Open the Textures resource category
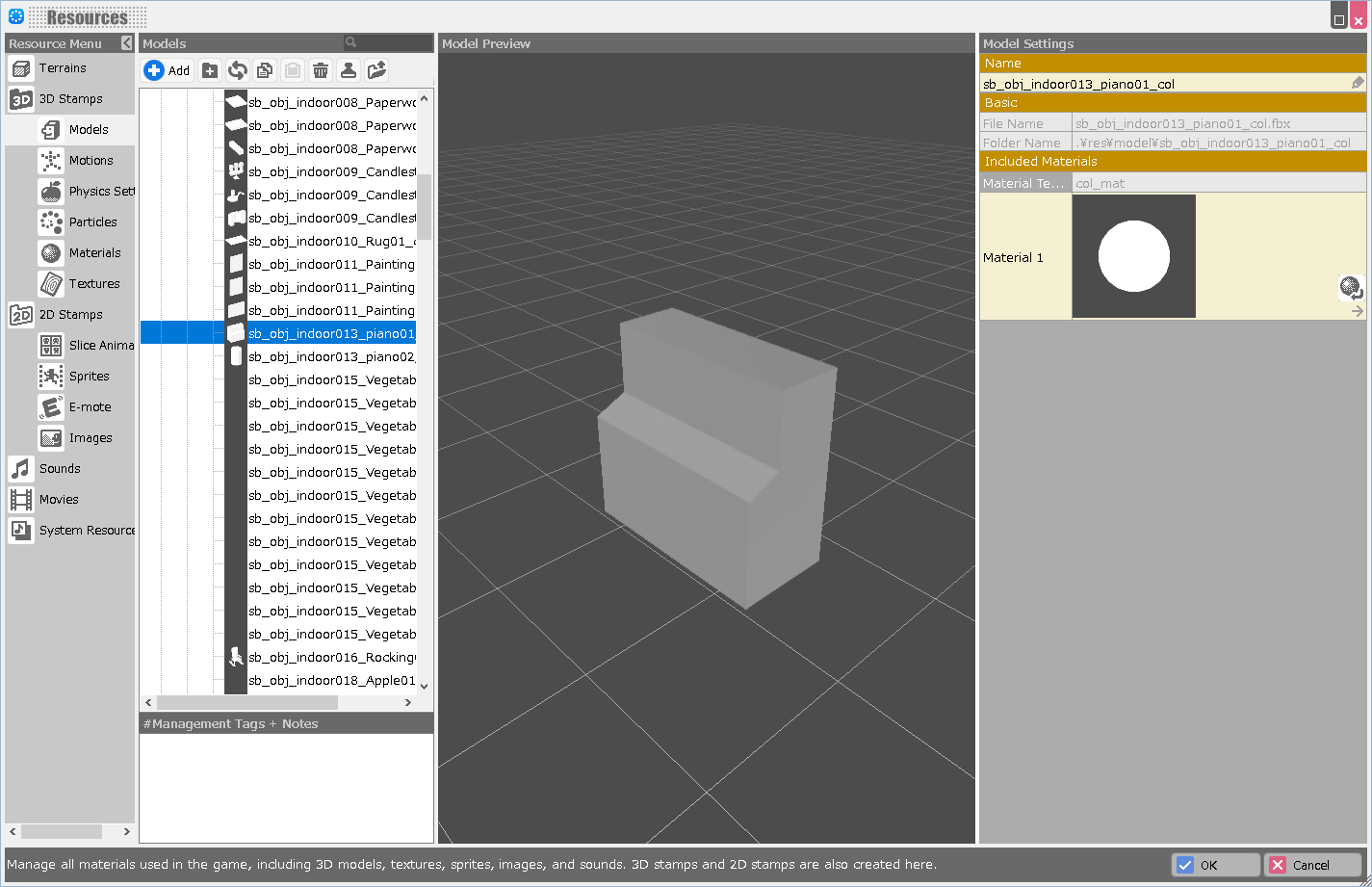This screenshot has width=1372, height=887. pyautogui.click(x=94, y=284)
